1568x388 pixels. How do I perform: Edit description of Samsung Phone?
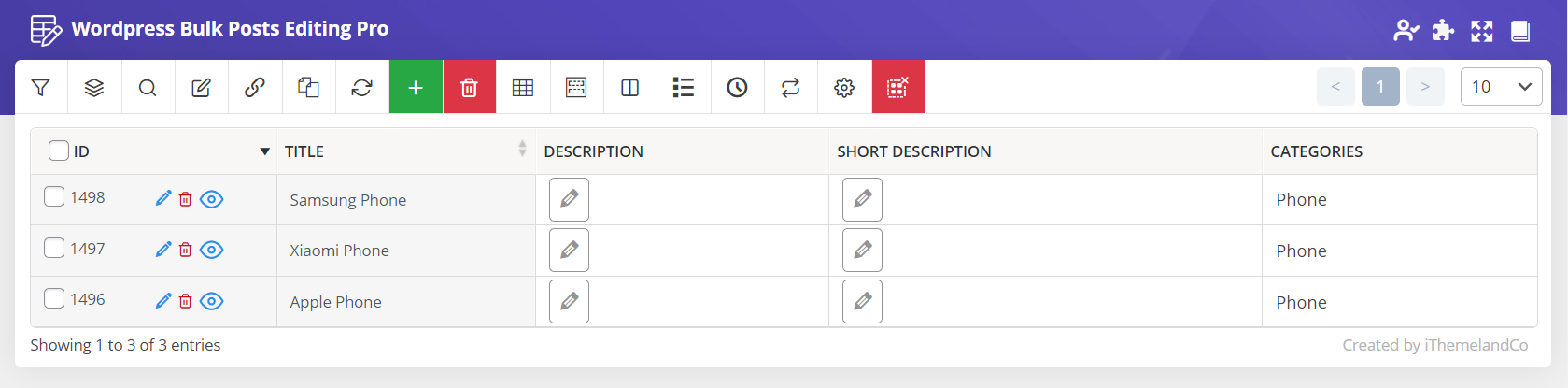569,199
